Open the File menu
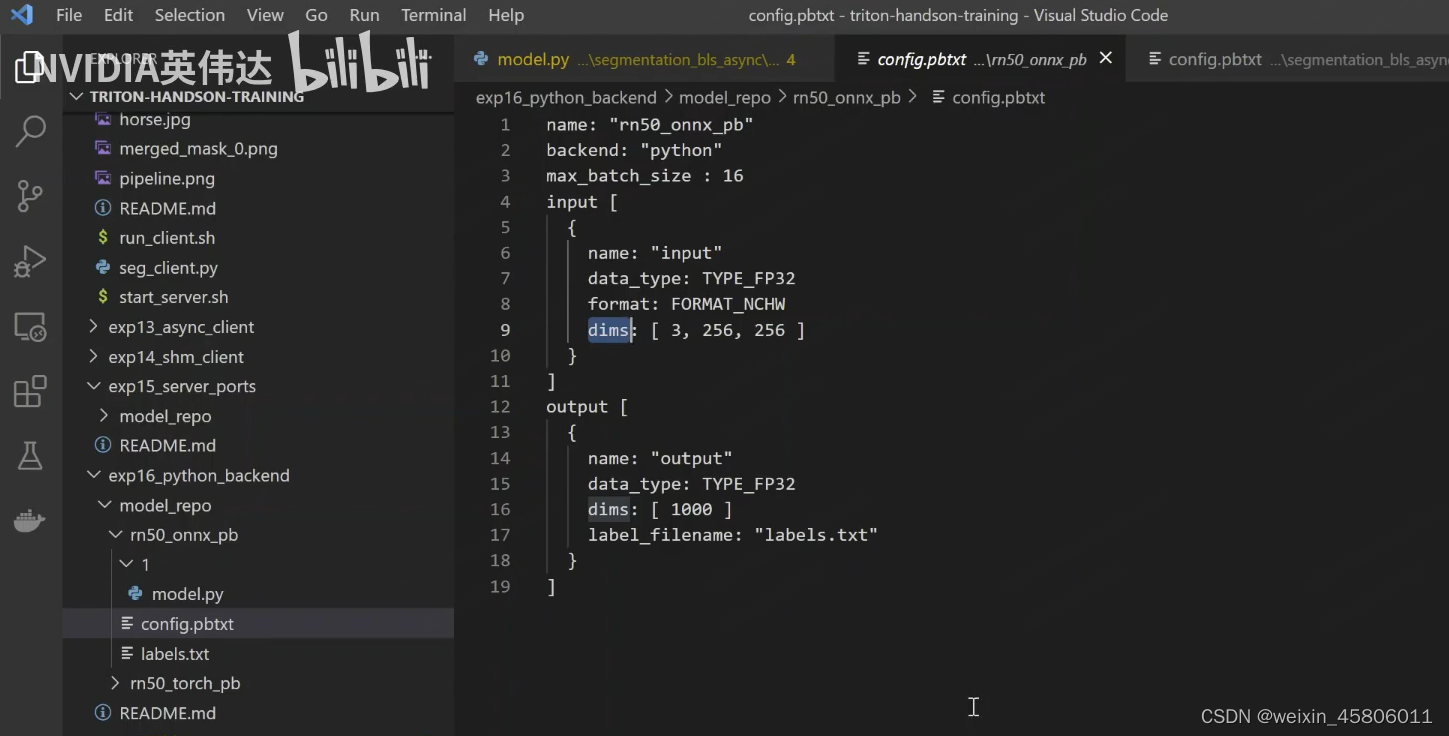The image size is (1449, 736). tap(69, 15)
